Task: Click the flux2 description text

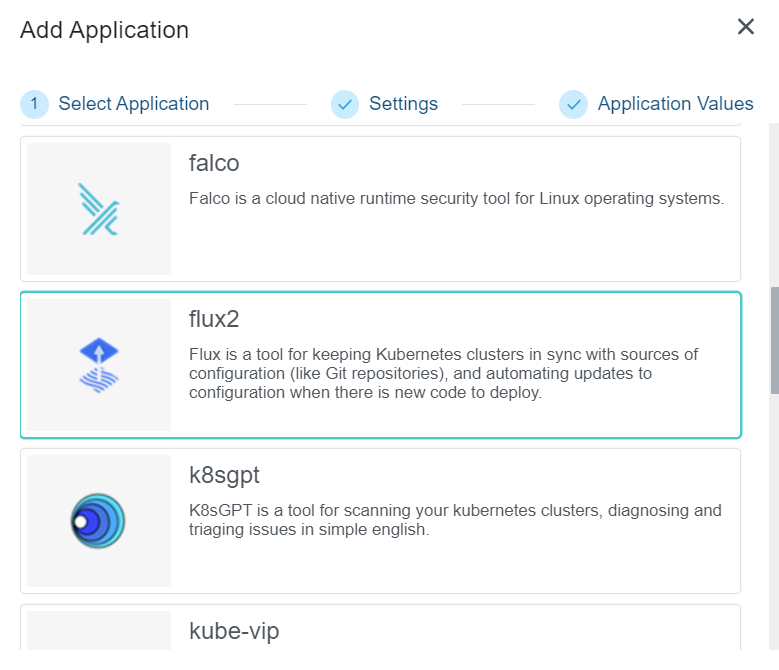Action: click(443, 373)
